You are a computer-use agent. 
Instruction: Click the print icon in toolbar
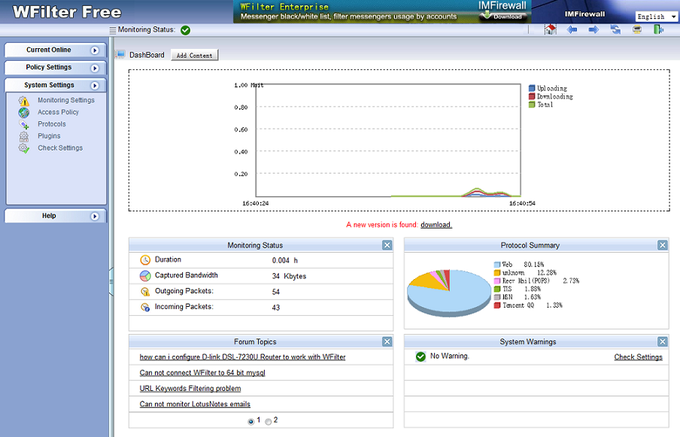(637, 29)
